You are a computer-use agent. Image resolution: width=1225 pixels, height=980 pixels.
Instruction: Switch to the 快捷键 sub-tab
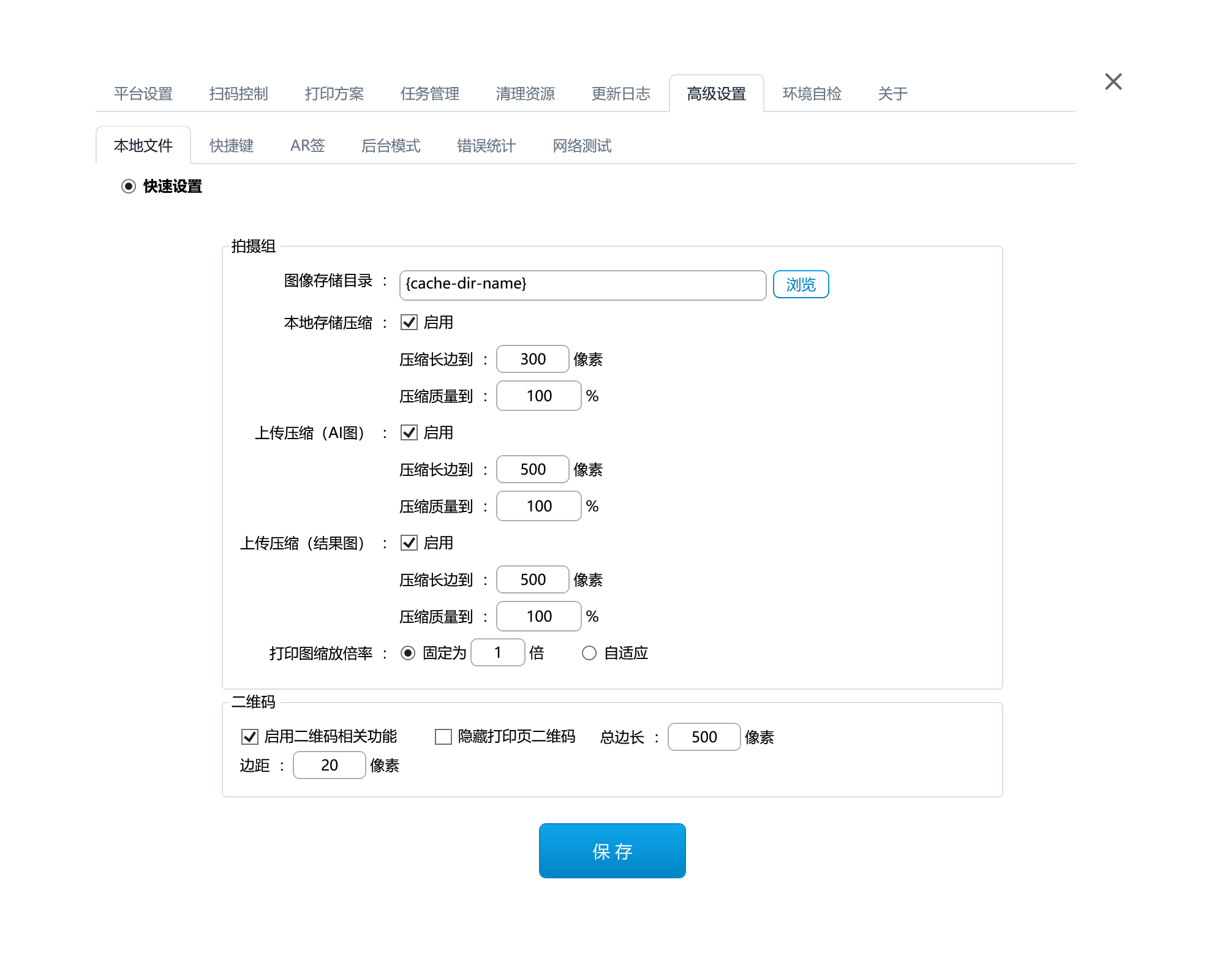pyautogui.click(x=232, y=146)
